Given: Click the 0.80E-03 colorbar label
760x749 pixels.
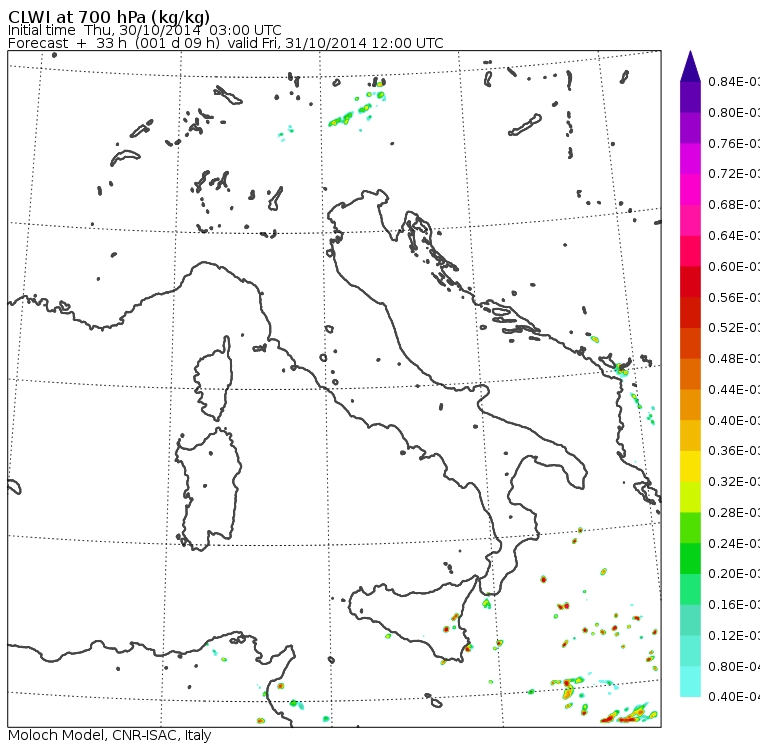Looking at the screenshot, I should (x=734, y=113).
